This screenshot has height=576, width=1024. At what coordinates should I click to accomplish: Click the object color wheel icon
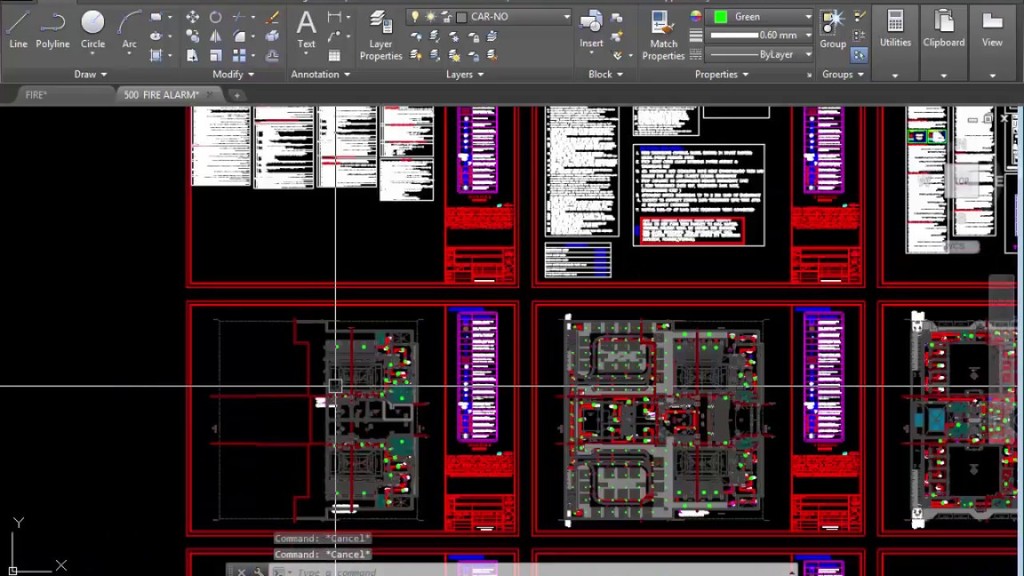(696, 17)
